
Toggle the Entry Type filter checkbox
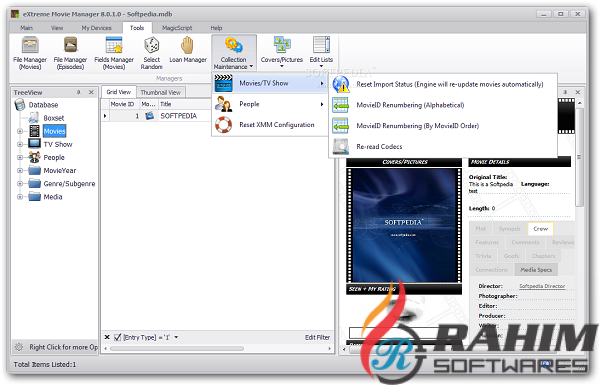tap(117, 337)
